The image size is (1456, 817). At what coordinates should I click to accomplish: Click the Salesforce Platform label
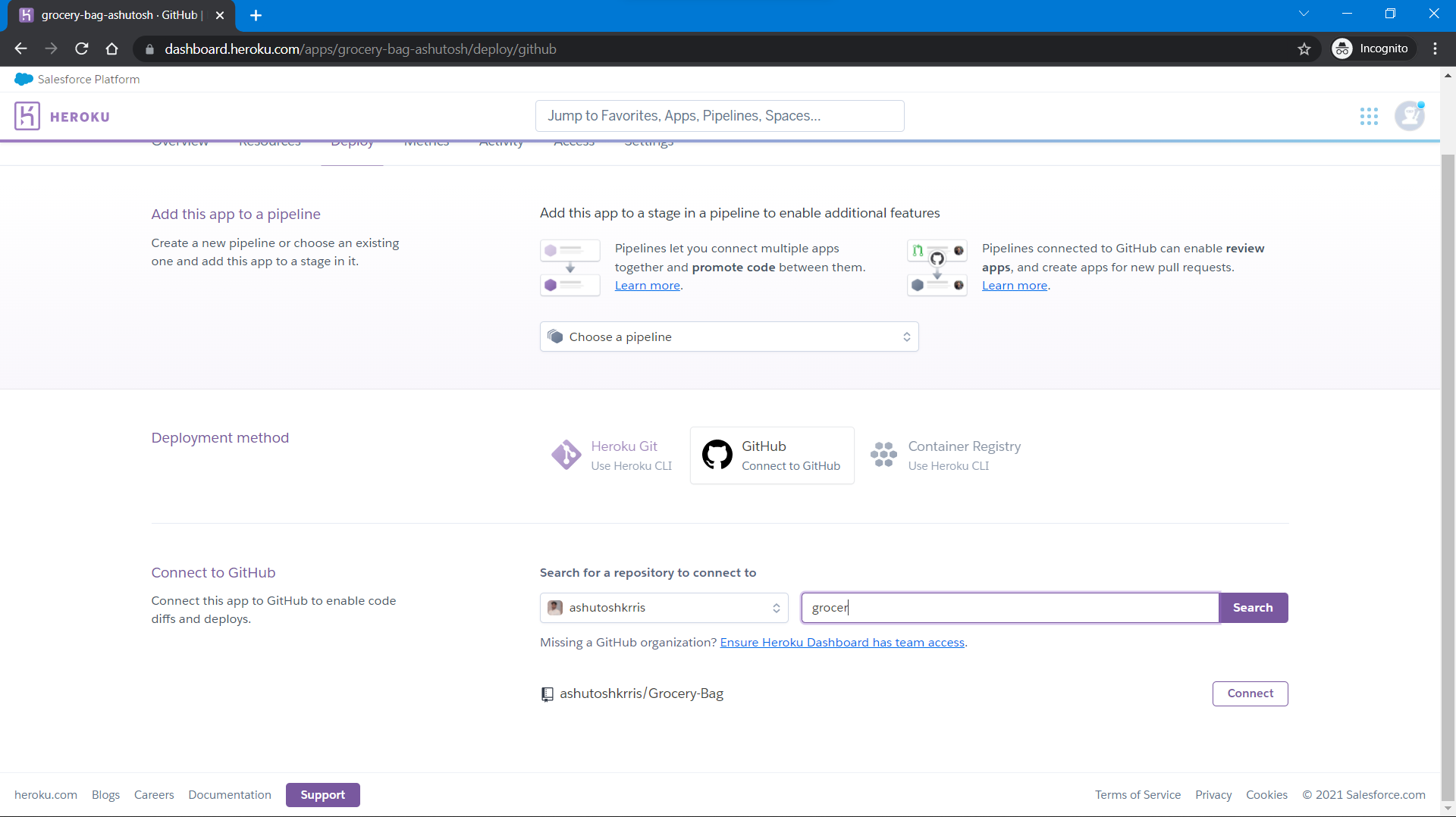(89, 80)
